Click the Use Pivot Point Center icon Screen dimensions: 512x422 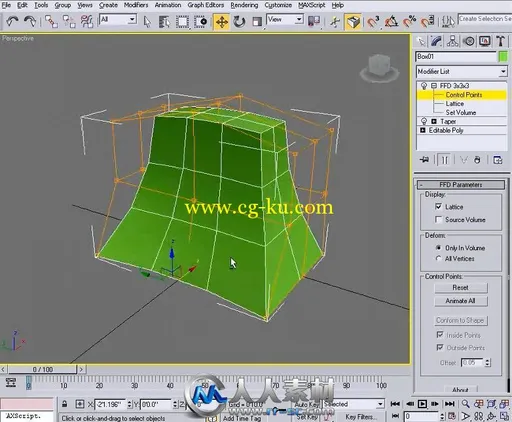point(314,21)
